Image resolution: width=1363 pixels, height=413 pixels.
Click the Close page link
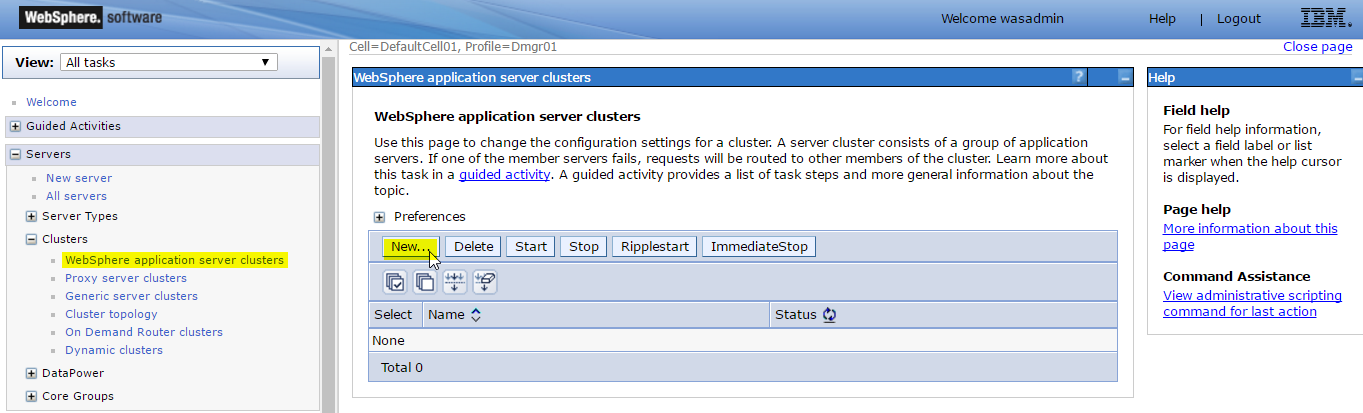1317,47
